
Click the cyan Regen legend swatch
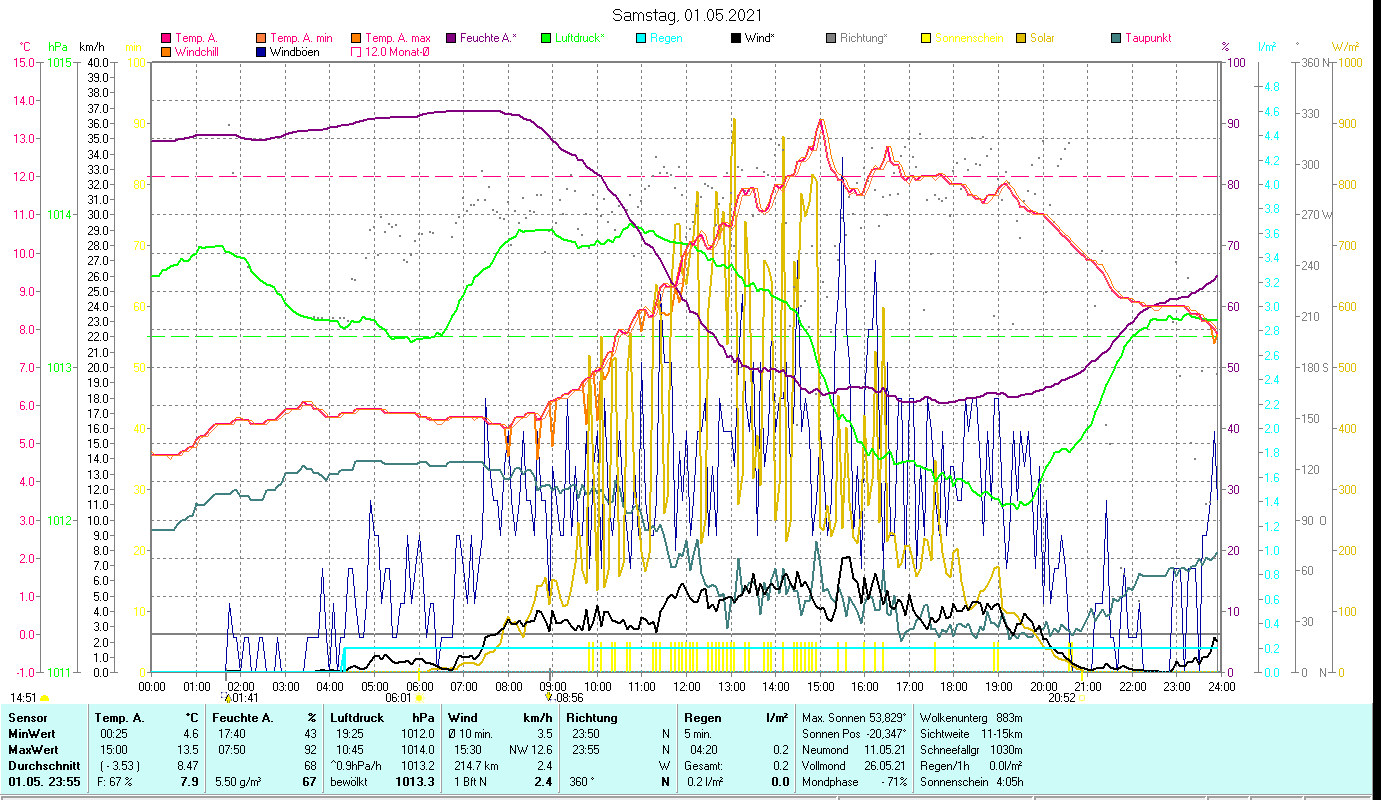pyautogui.click(x=640, y=38)
